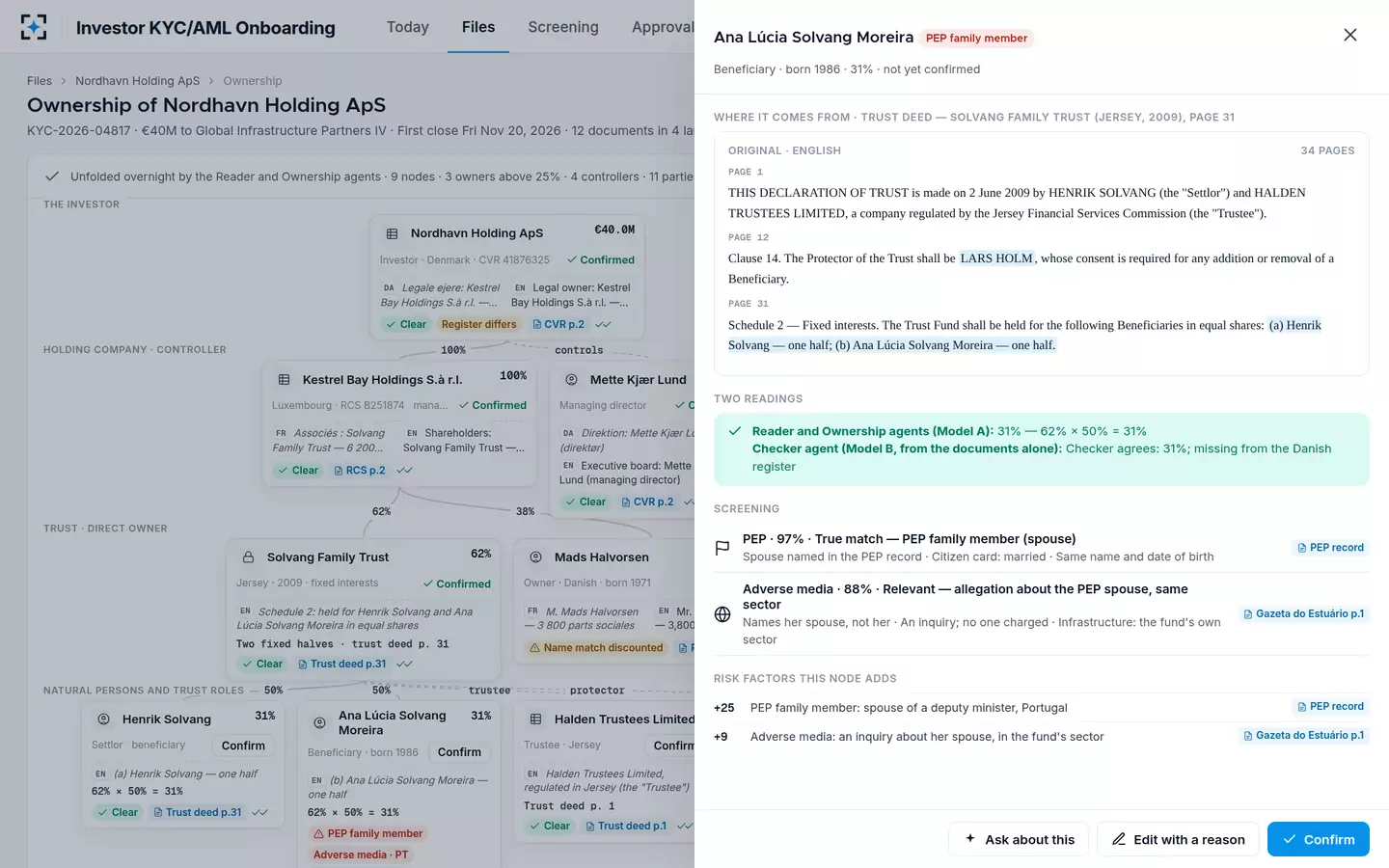Click PEP family member tag on Ana Lúcia card
The width and height of the screenshot is (1389, 868).
368,834
